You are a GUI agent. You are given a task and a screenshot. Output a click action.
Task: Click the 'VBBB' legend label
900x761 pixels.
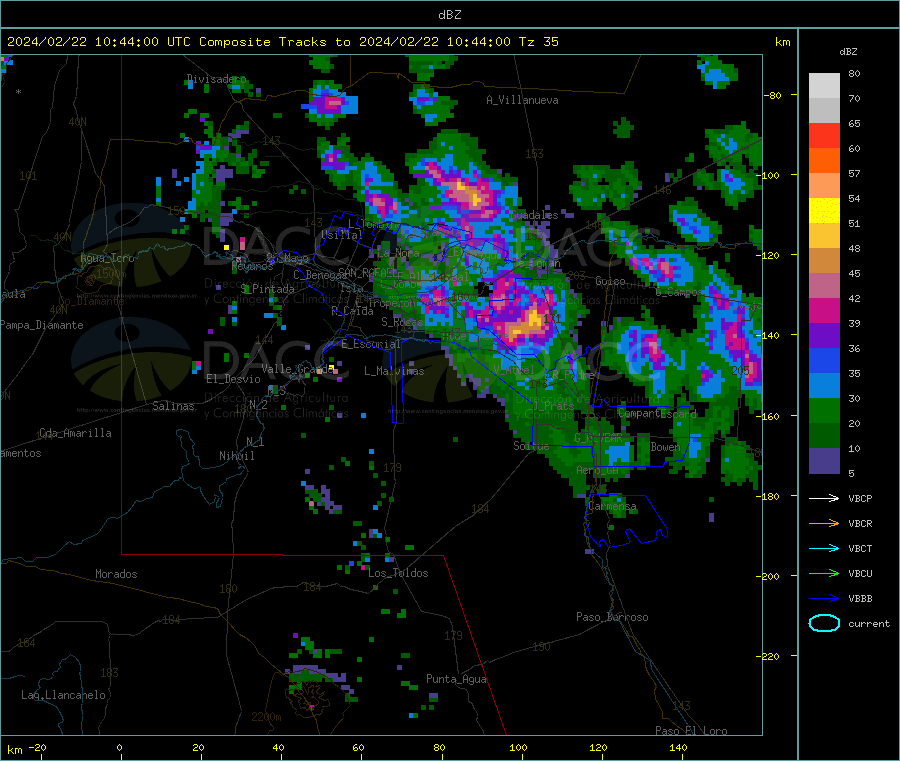tap(860, 599)
